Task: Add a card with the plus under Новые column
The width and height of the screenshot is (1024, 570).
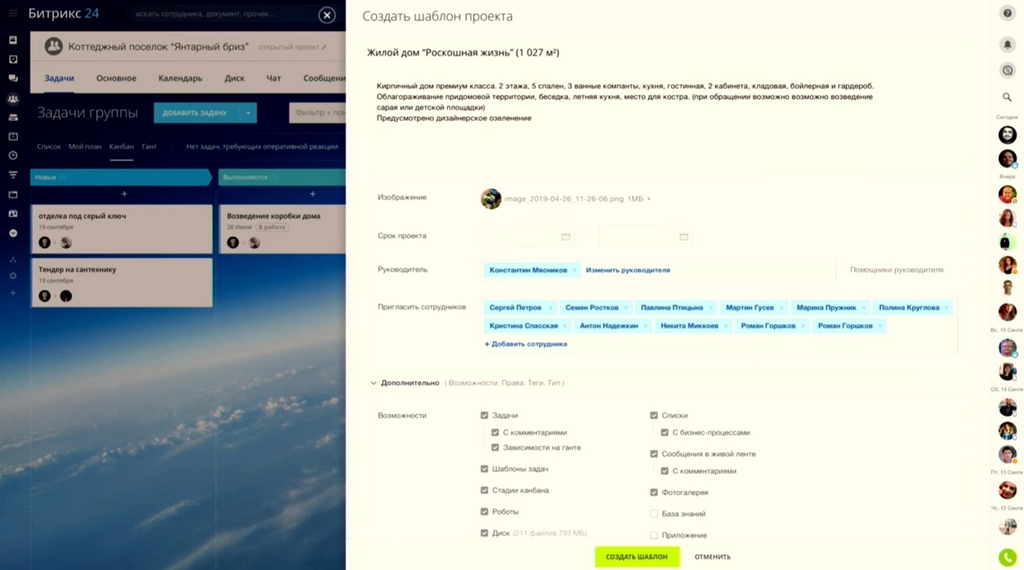Action: [x=124, y=194]
